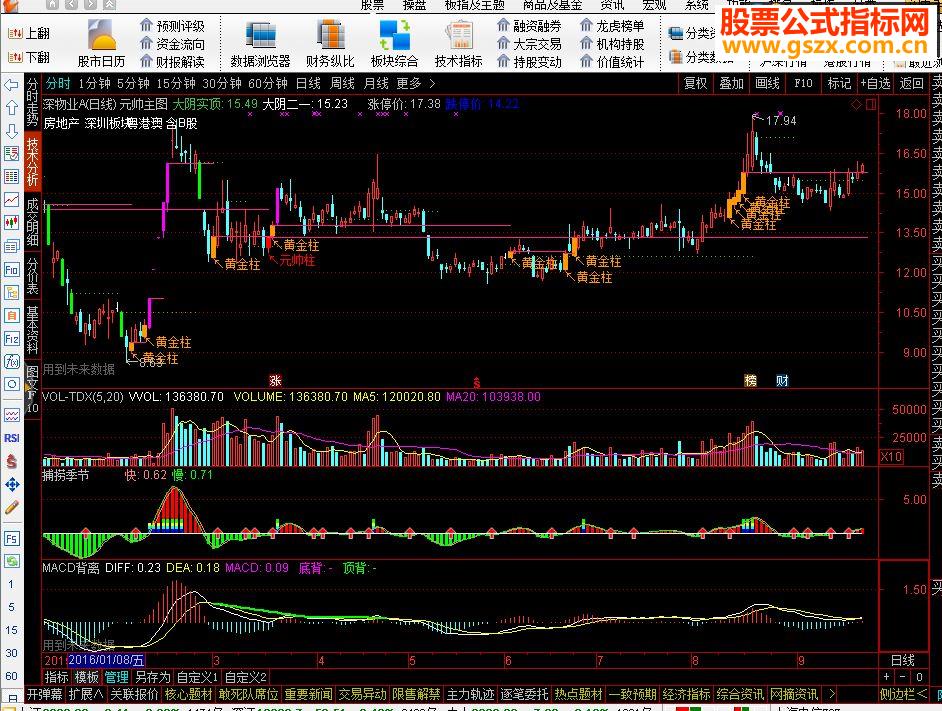The width and height of the screenshot is (942, 711).
Task: Click the 复权 button
Action: point(696,84)
